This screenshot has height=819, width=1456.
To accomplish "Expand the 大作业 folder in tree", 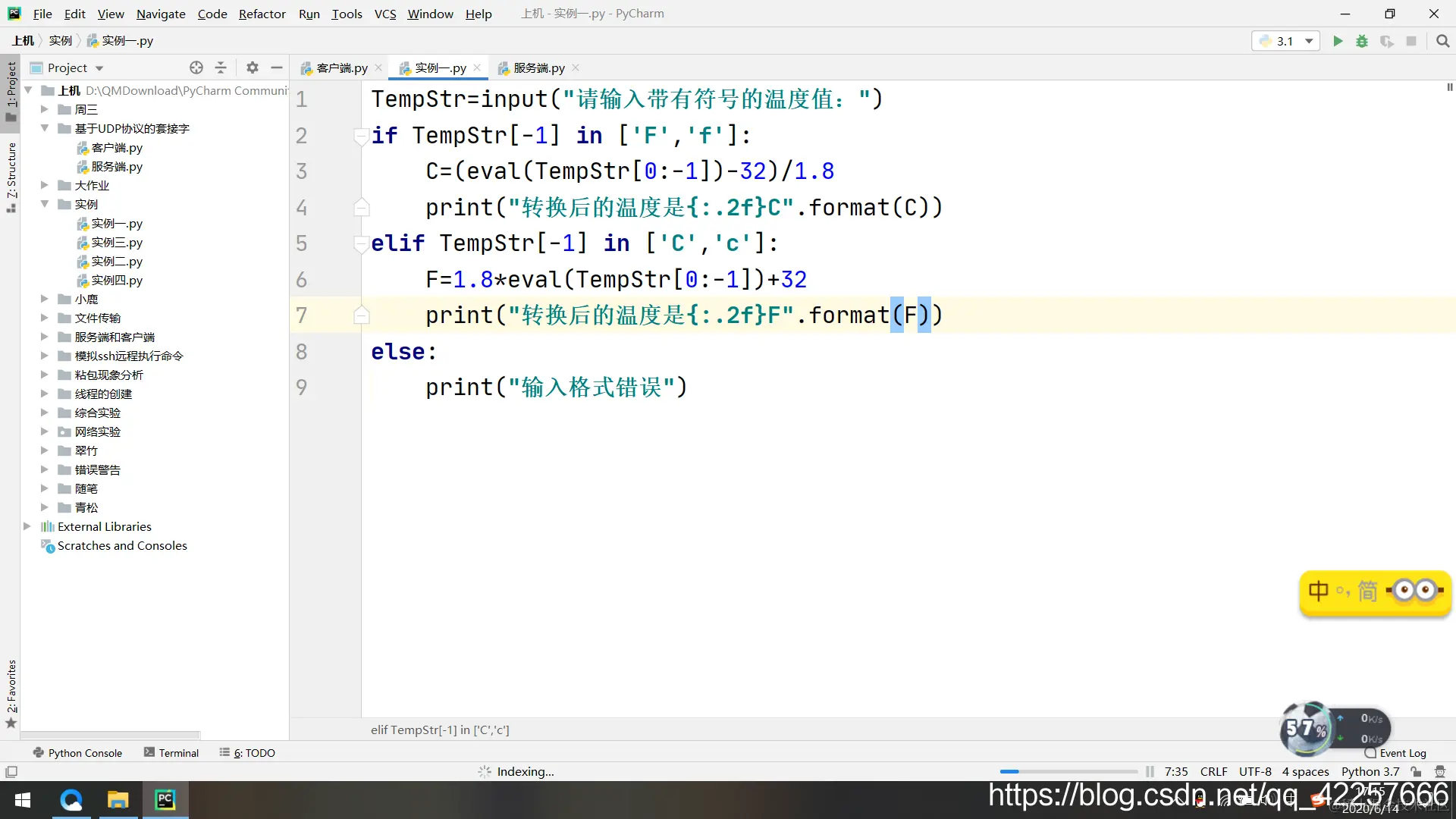I will [x=45, y=185].
